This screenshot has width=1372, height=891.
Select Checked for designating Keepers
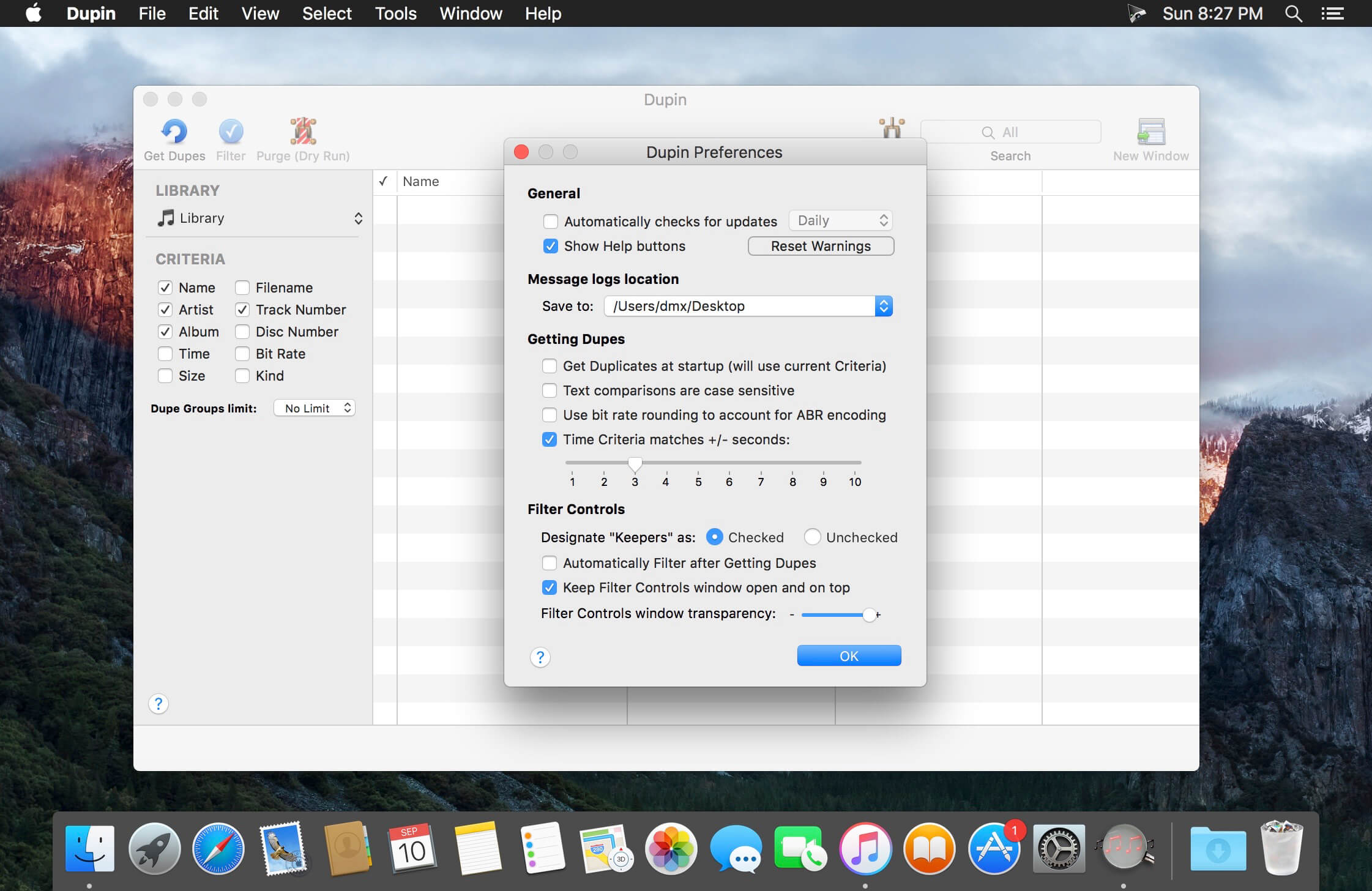coord(714,537)
